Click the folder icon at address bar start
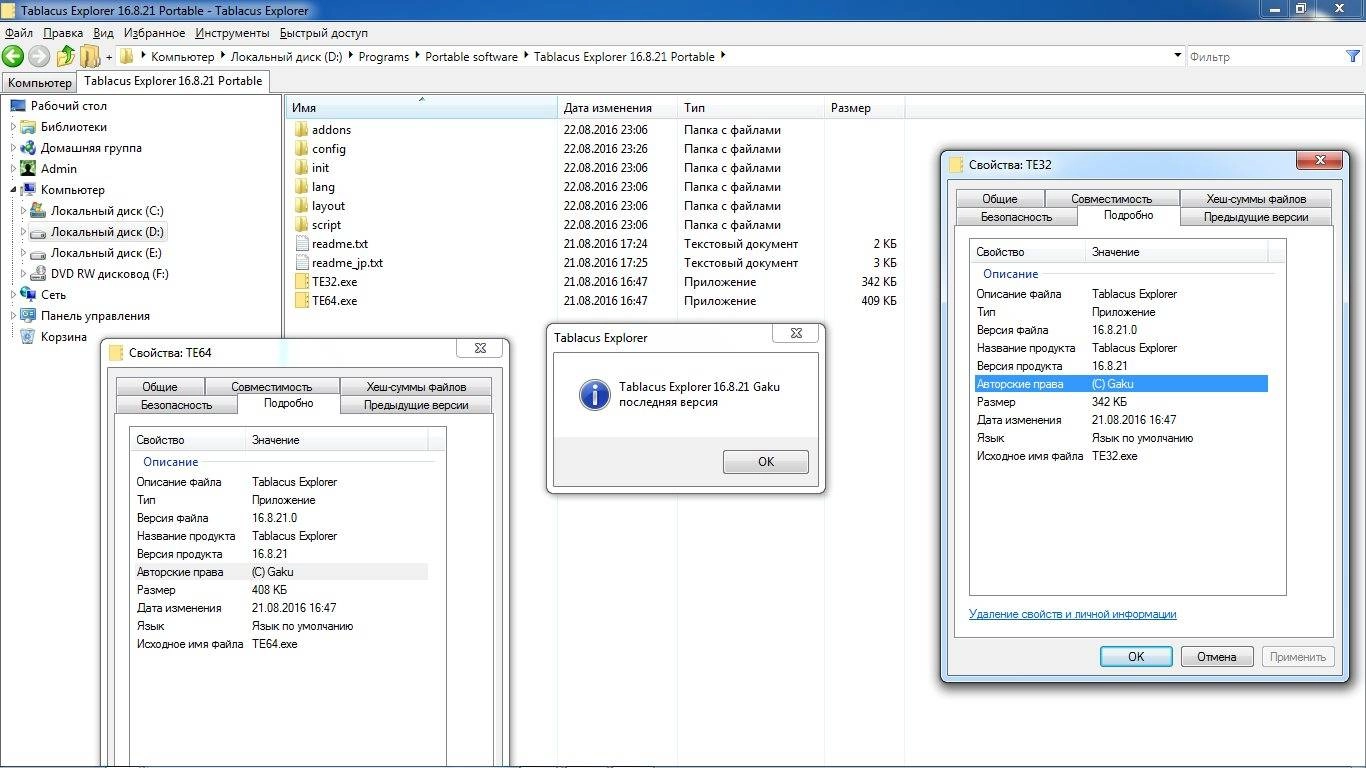This screenshot has height=768, width=1366. tap(127, 56)
